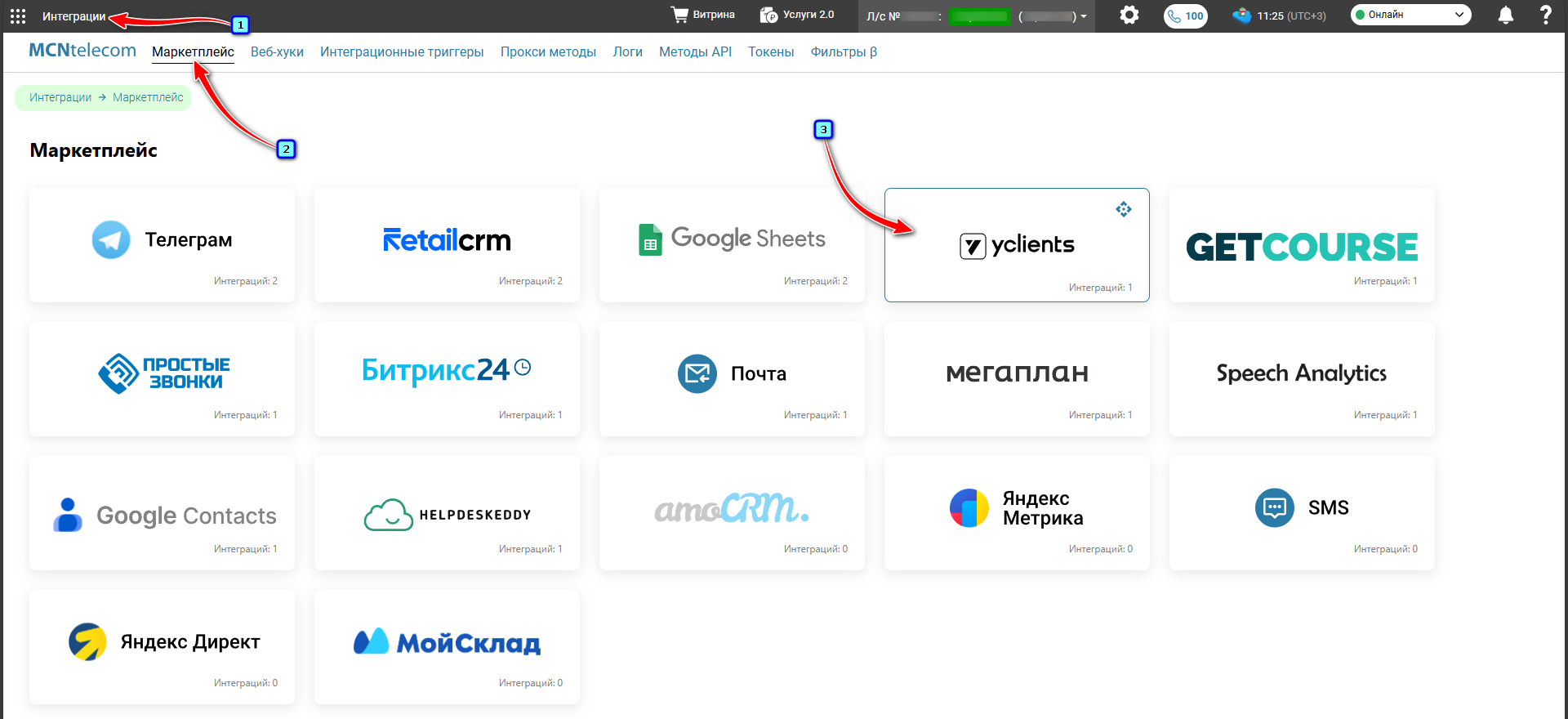Open the Яндекс Метрика card
The image size is (1568, 719).
click(1017, 513)
